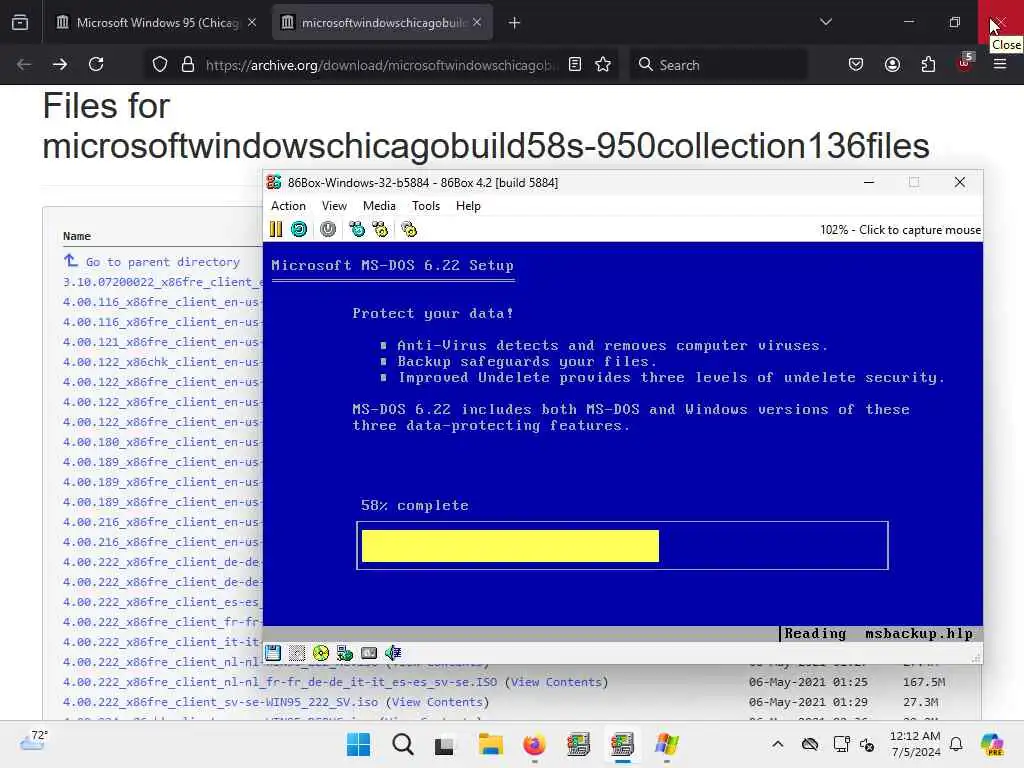Open tracking protection shield icon
This screenshot has height=768, width=1024.
tap(159, 65)
